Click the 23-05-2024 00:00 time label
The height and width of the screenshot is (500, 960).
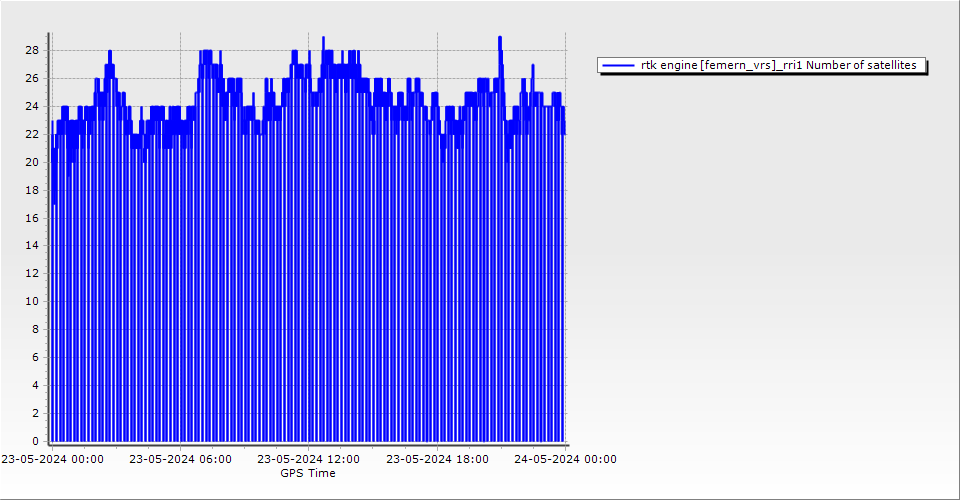[x=52, y=460]
